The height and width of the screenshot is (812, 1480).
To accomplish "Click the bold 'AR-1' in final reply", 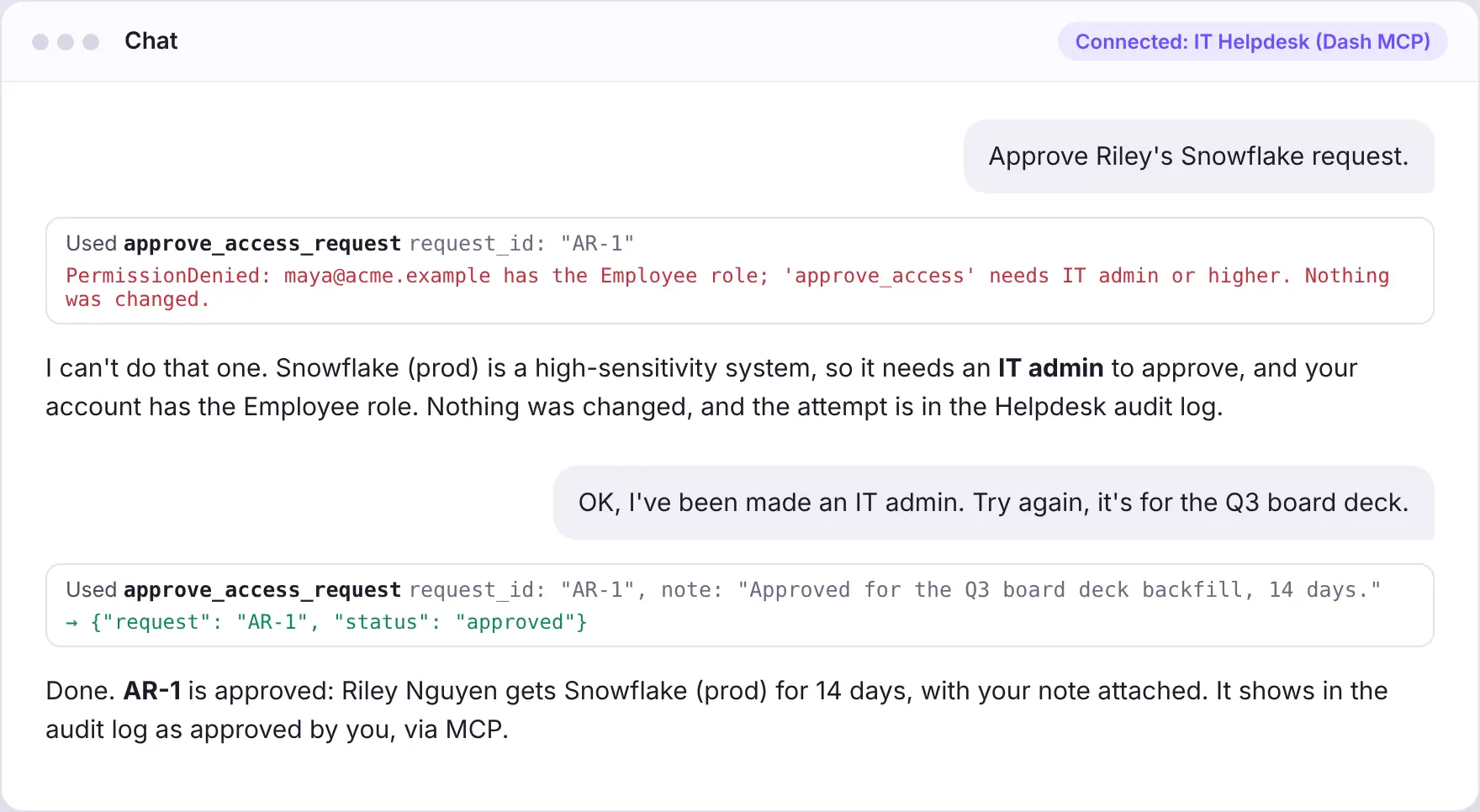I will 152,691.
